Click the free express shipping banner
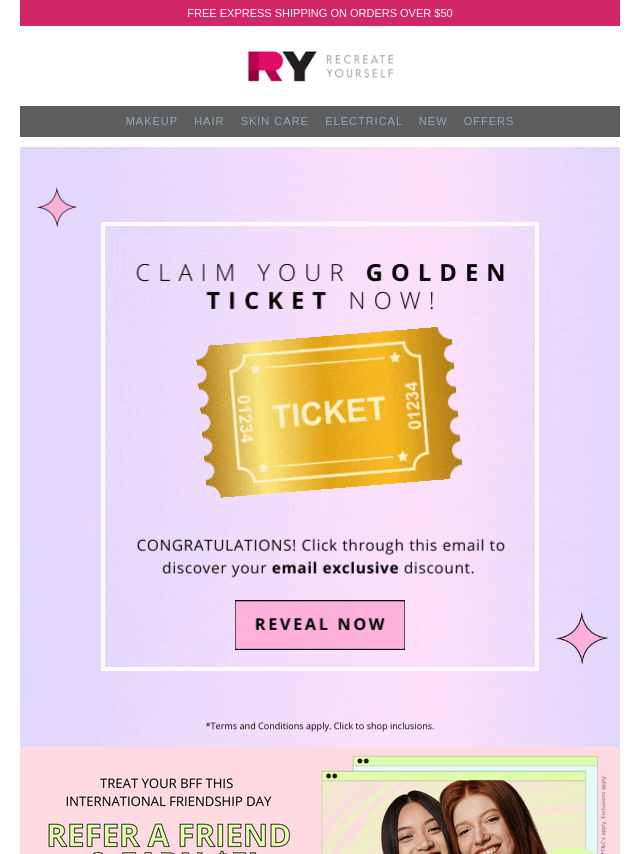This screenshot has height=854, width=640. click(320, 13)
